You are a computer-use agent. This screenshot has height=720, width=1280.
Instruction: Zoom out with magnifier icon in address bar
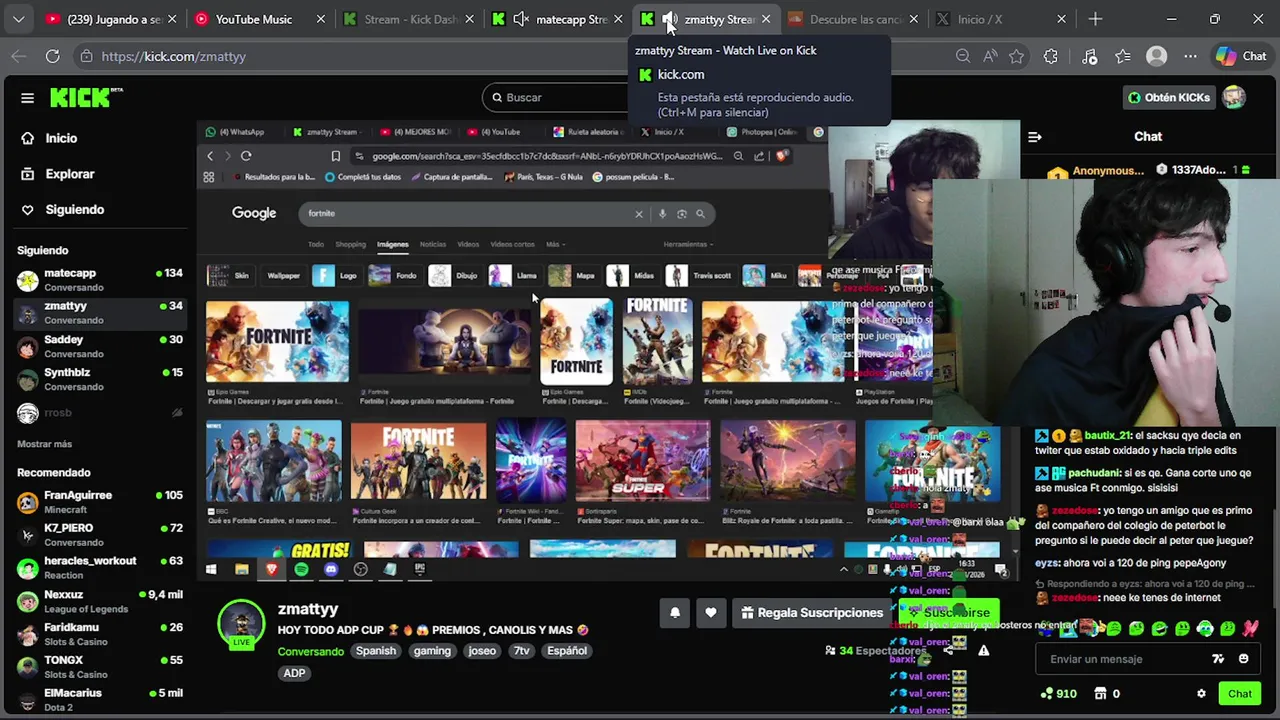point(963,57)
